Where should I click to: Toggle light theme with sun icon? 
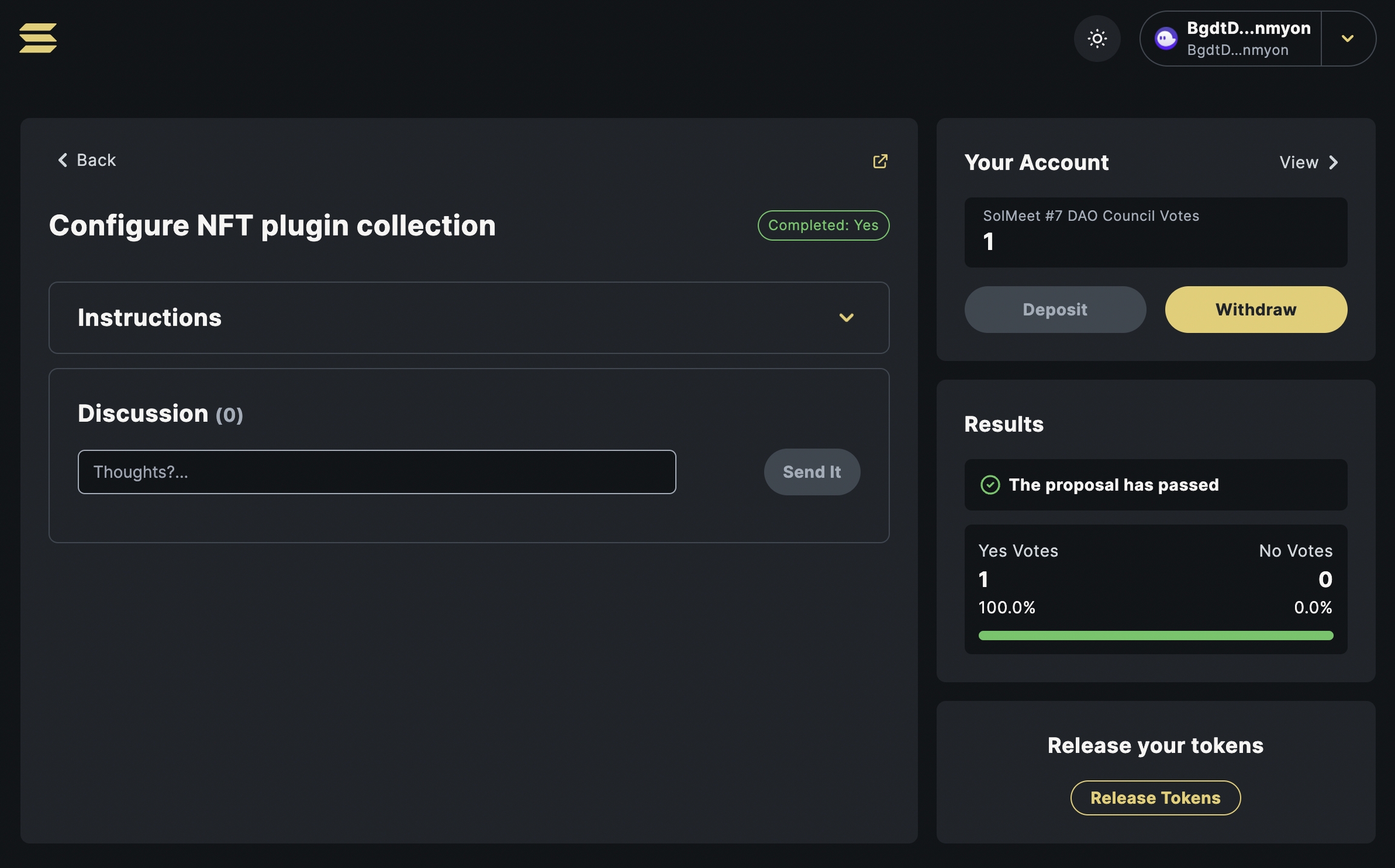(x=1097, y=39)
